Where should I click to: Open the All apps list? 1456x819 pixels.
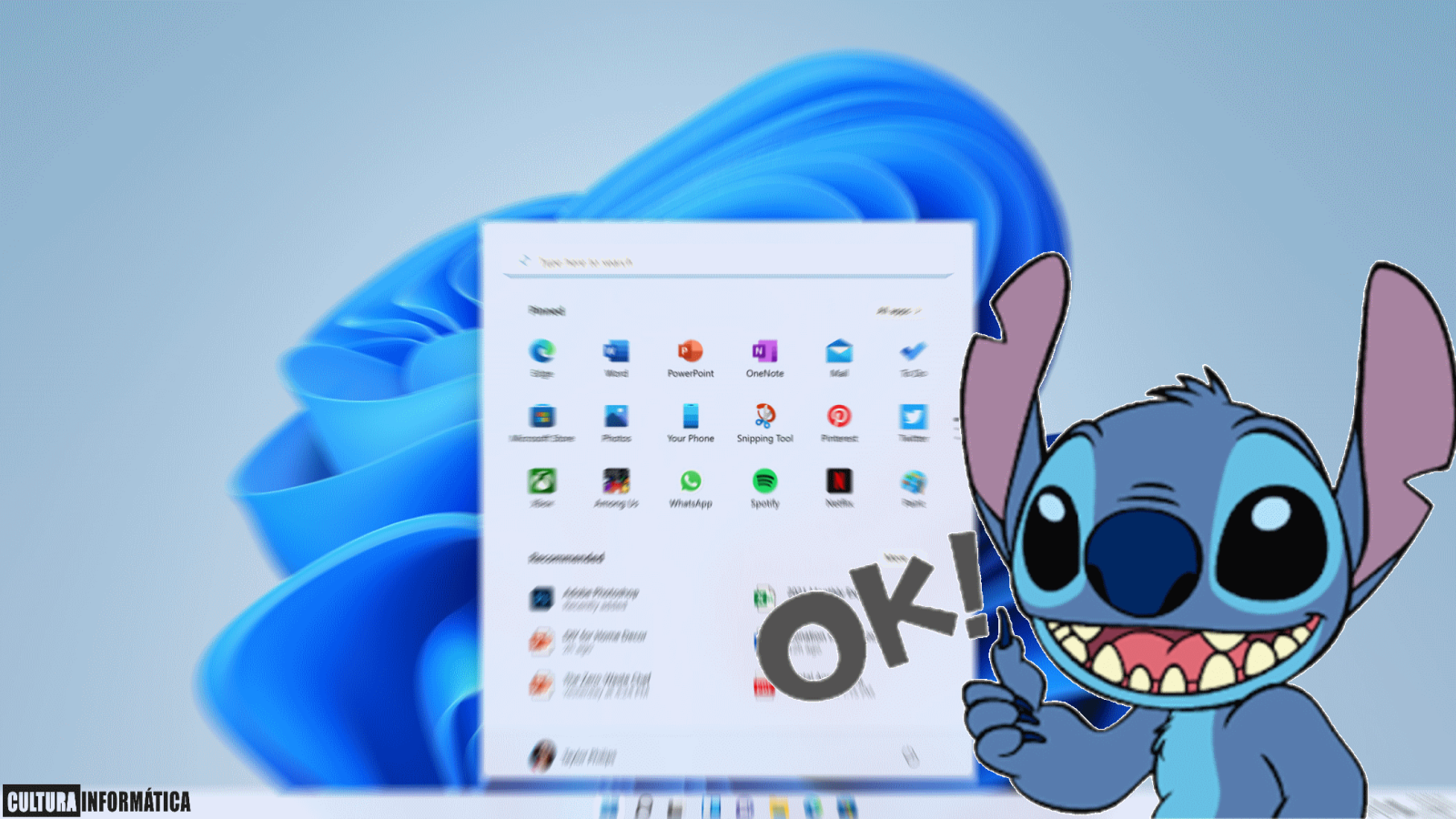tap(898, 311)
